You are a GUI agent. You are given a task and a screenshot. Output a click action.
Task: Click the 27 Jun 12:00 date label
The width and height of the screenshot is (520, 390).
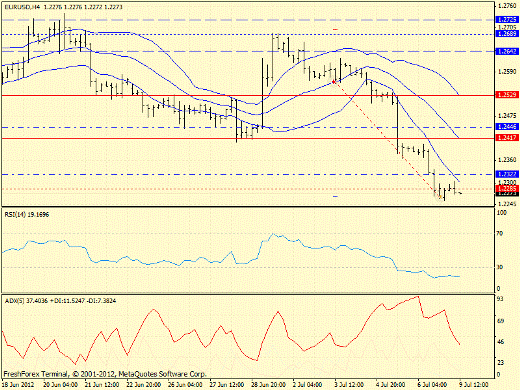point(227,385)
